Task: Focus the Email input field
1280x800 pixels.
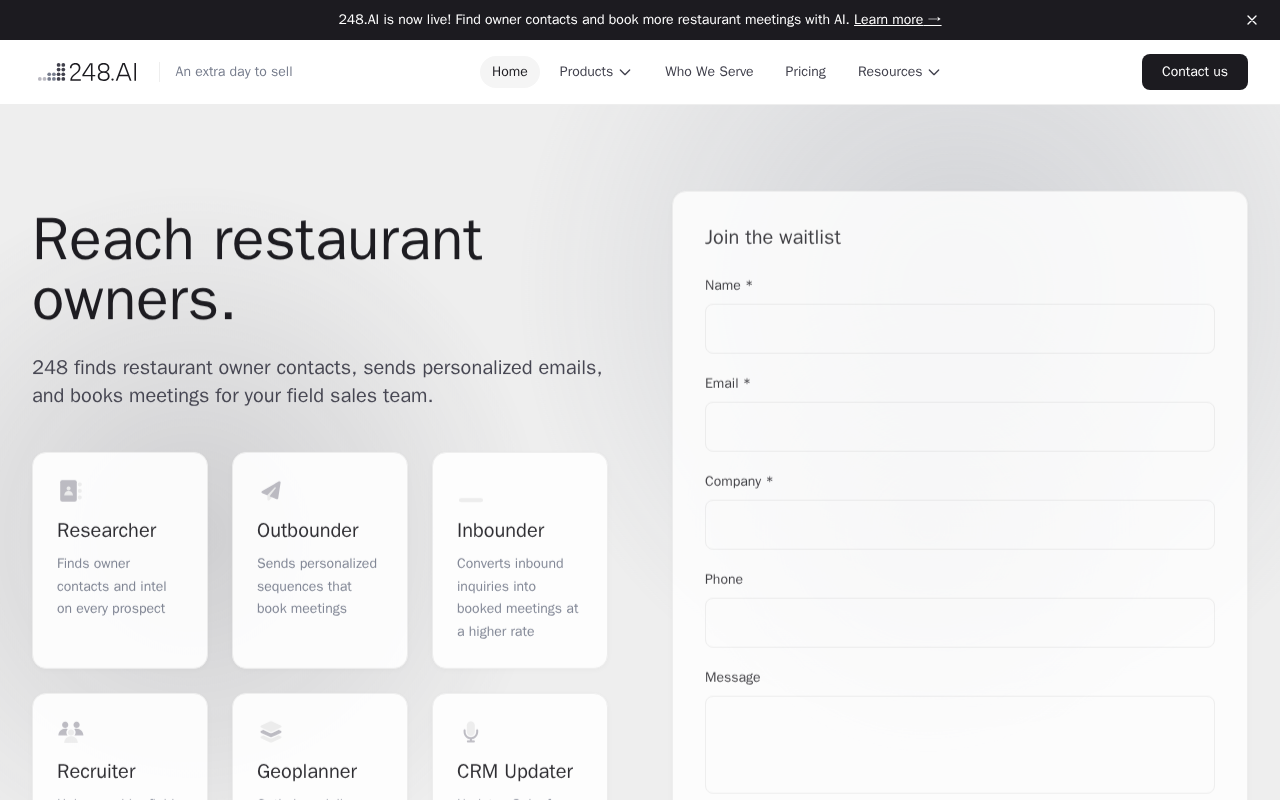Action: (x=960, y=427)
